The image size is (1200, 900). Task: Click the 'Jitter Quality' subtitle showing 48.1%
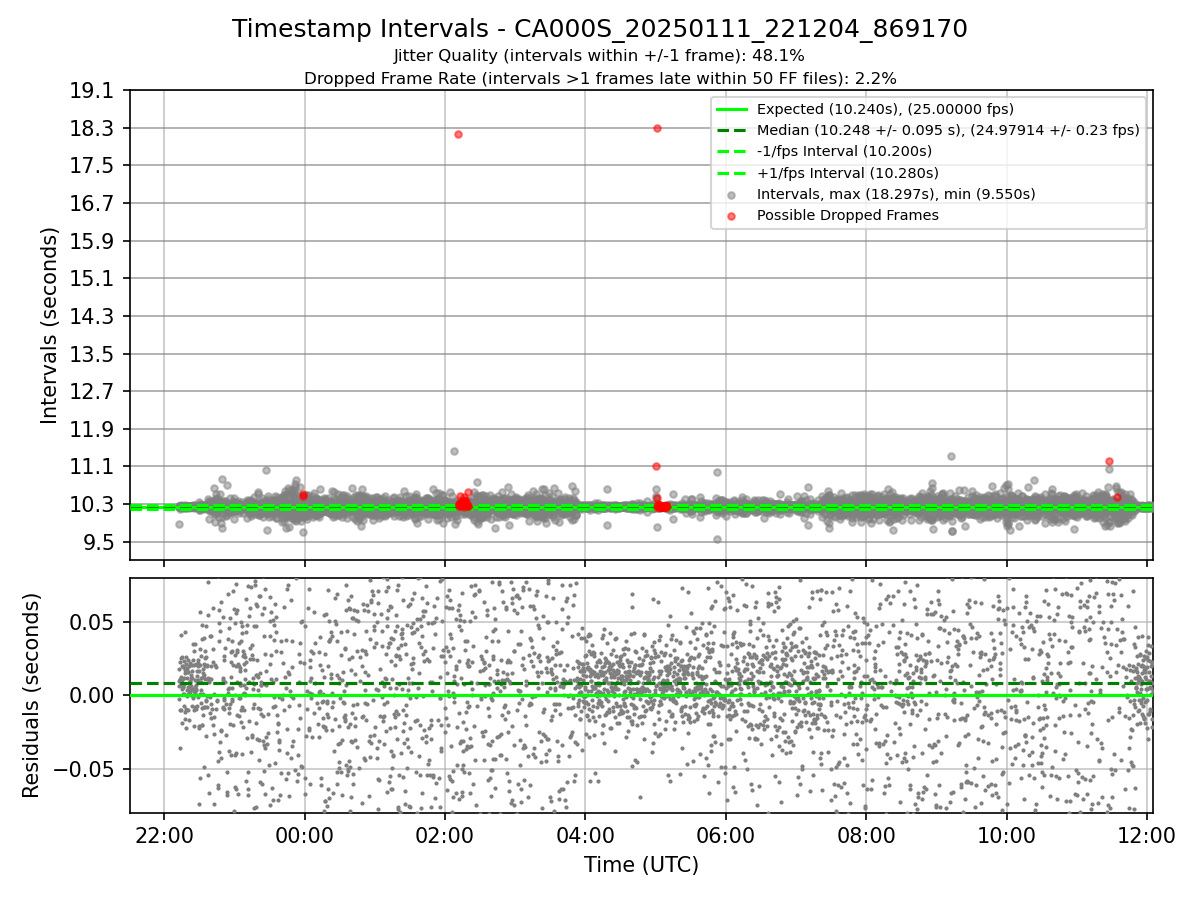point(599,56)
